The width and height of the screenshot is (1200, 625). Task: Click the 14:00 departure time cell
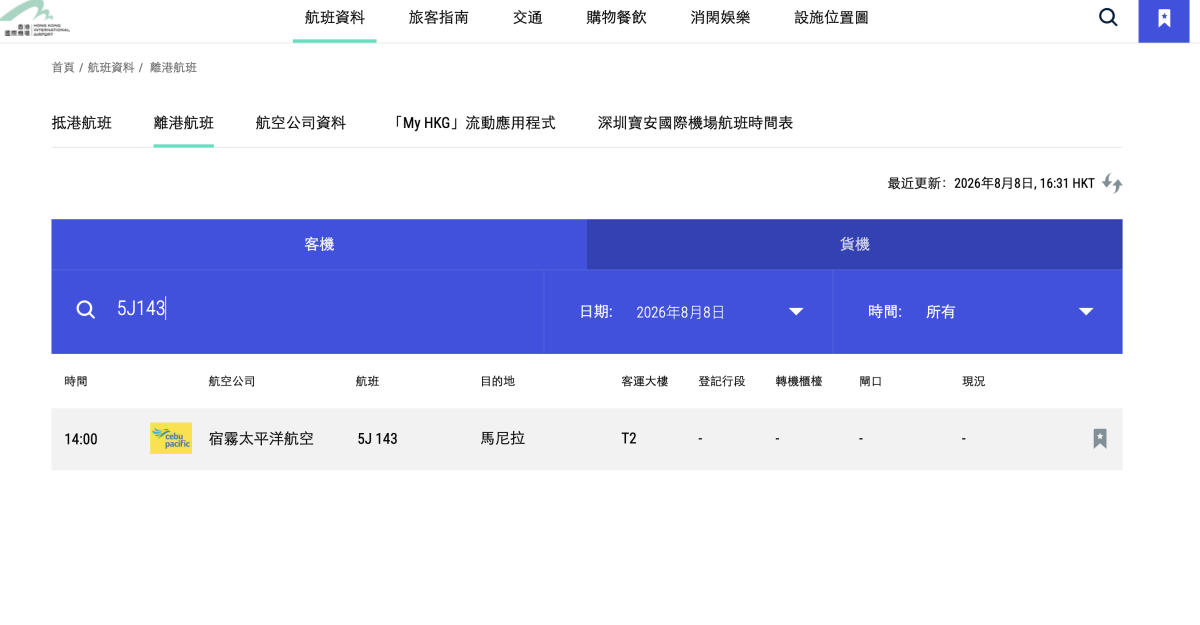81,439
